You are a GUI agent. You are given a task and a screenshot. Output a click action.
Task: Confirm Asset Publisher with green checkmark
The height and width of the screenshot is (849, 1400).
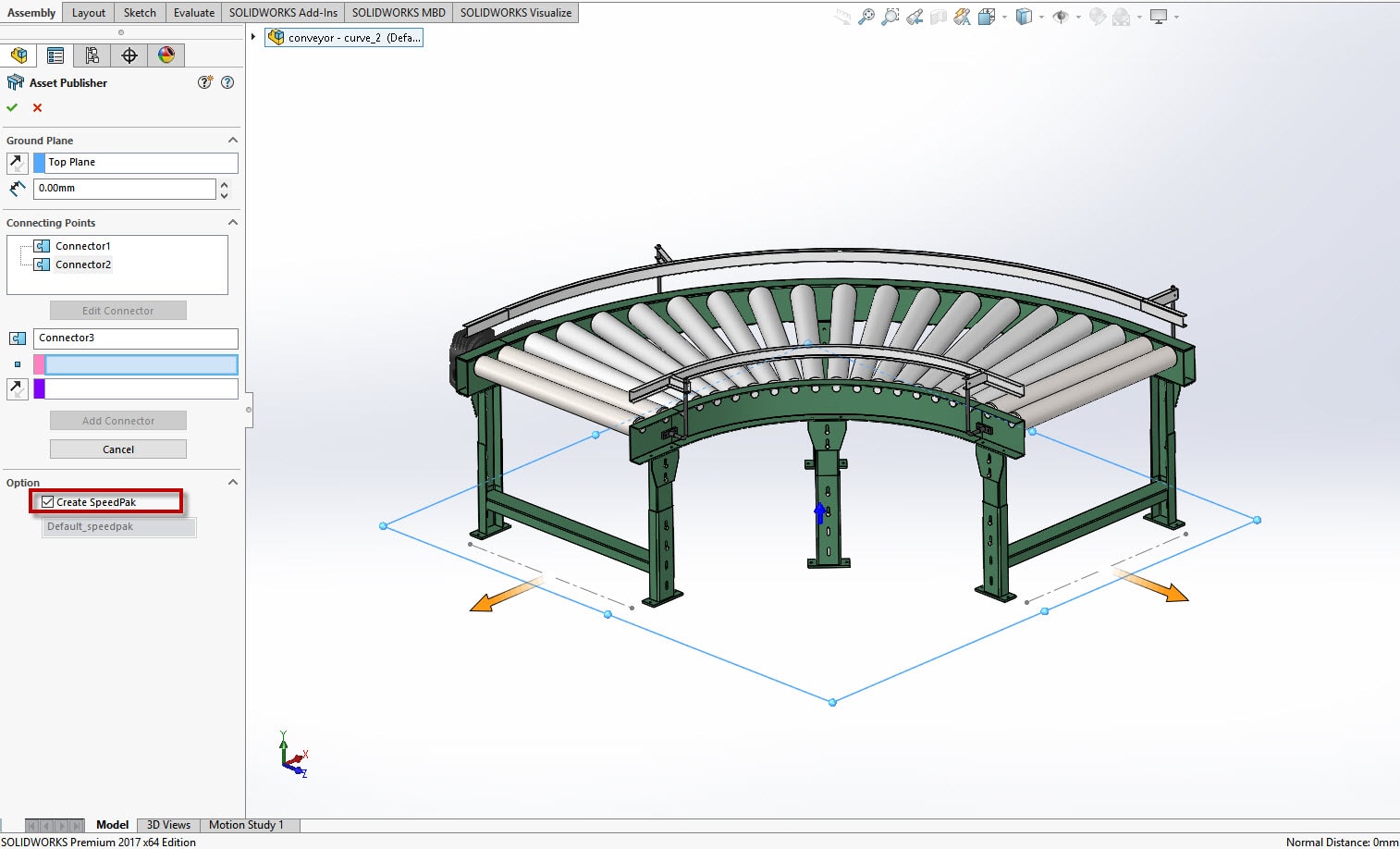tap(12, 108)
